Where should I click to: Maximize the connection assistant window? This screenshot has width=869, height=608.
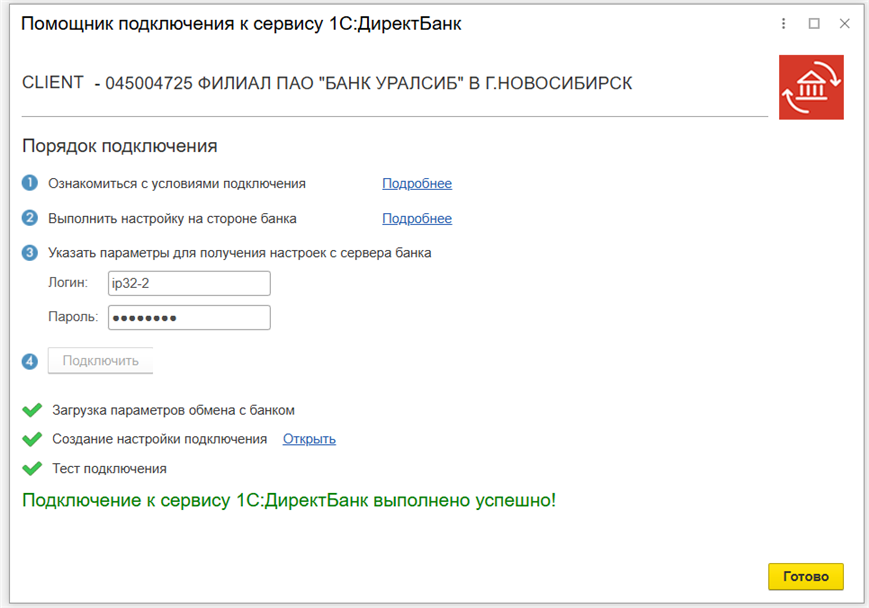click(814, 24)
